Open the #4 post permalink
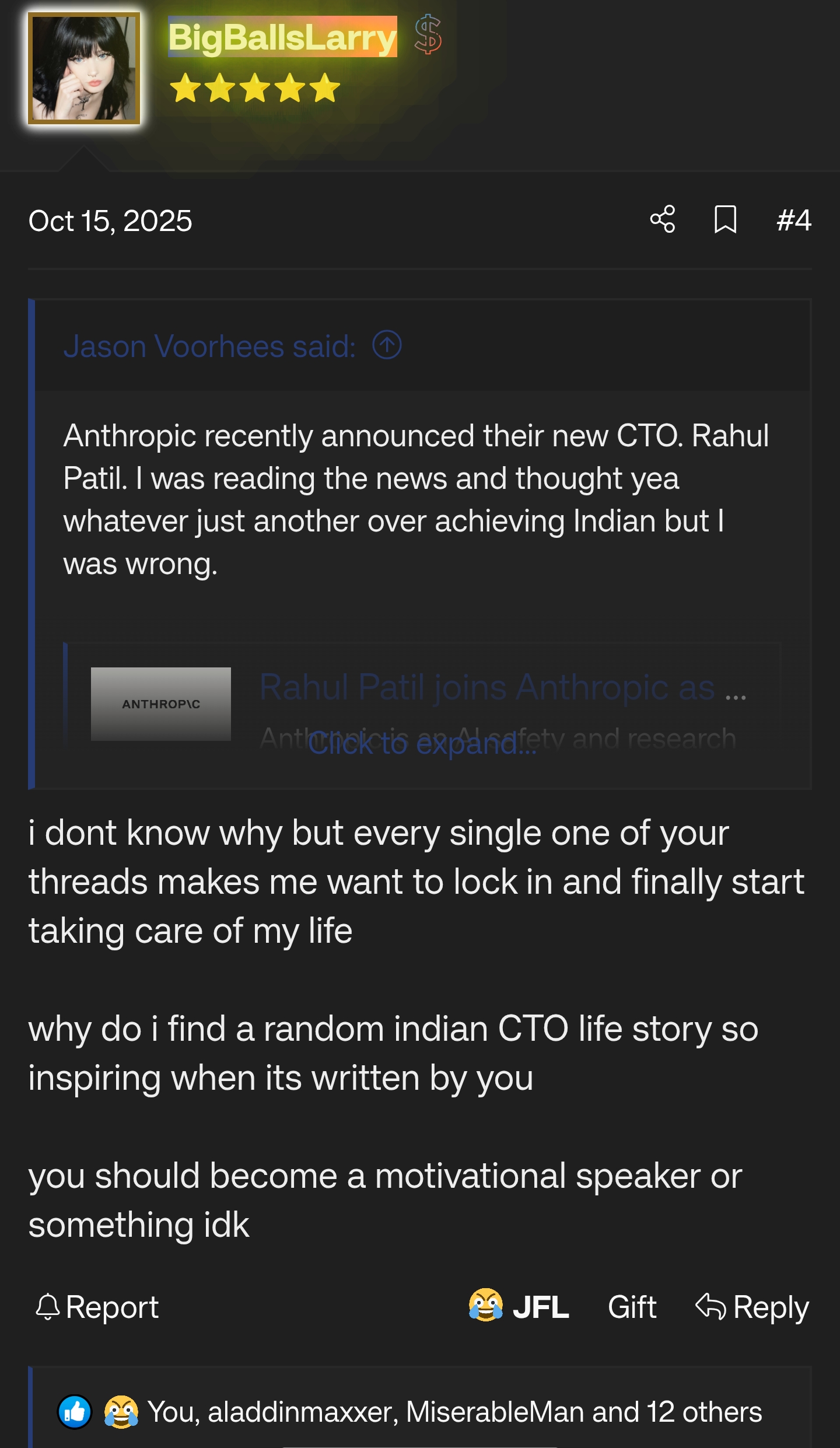 793,221
